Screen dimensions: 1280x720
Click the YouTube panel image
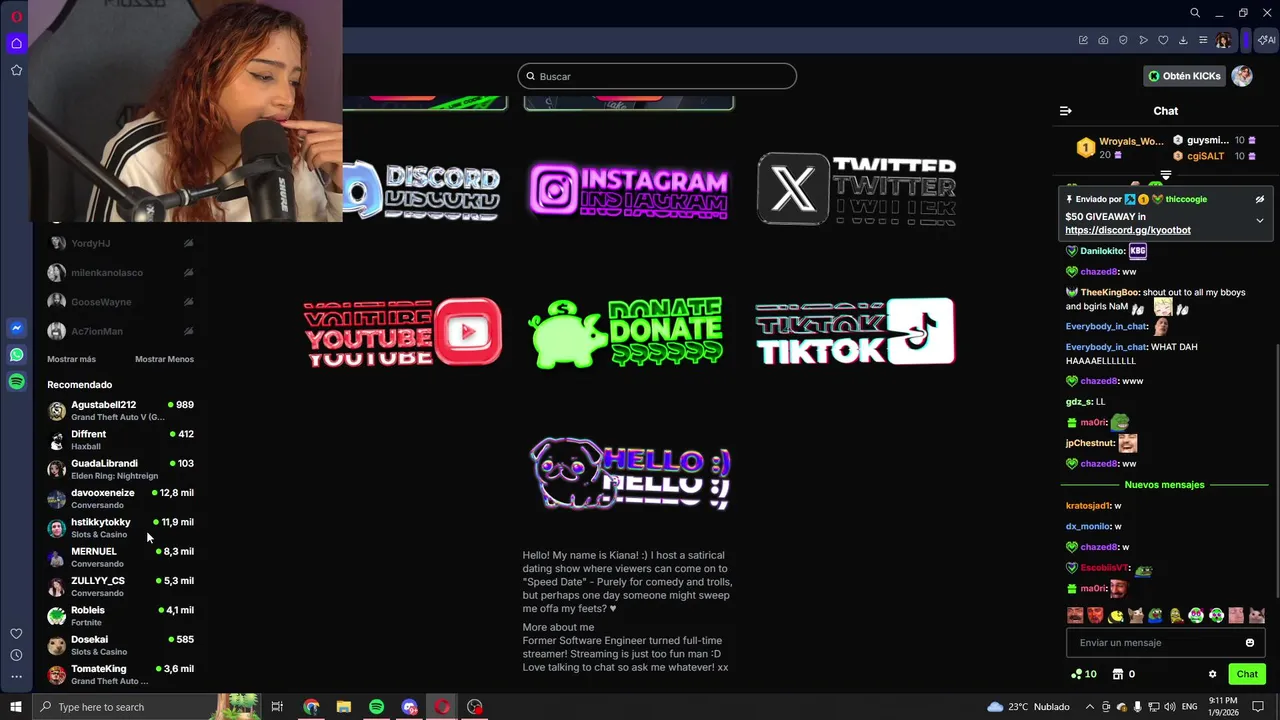tap(402, 332)
